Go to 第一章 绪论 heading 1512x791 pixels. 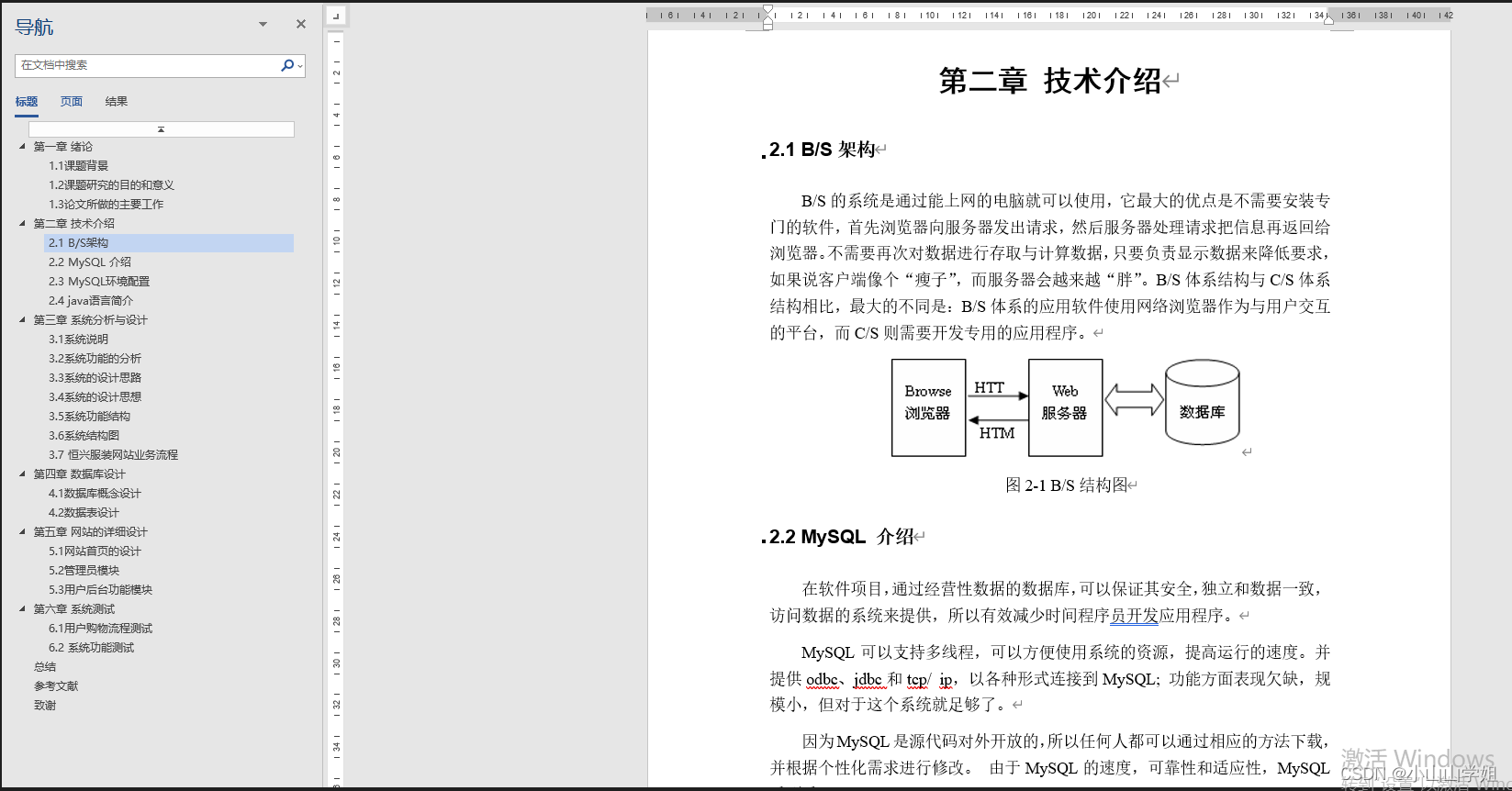coord(63,147)
